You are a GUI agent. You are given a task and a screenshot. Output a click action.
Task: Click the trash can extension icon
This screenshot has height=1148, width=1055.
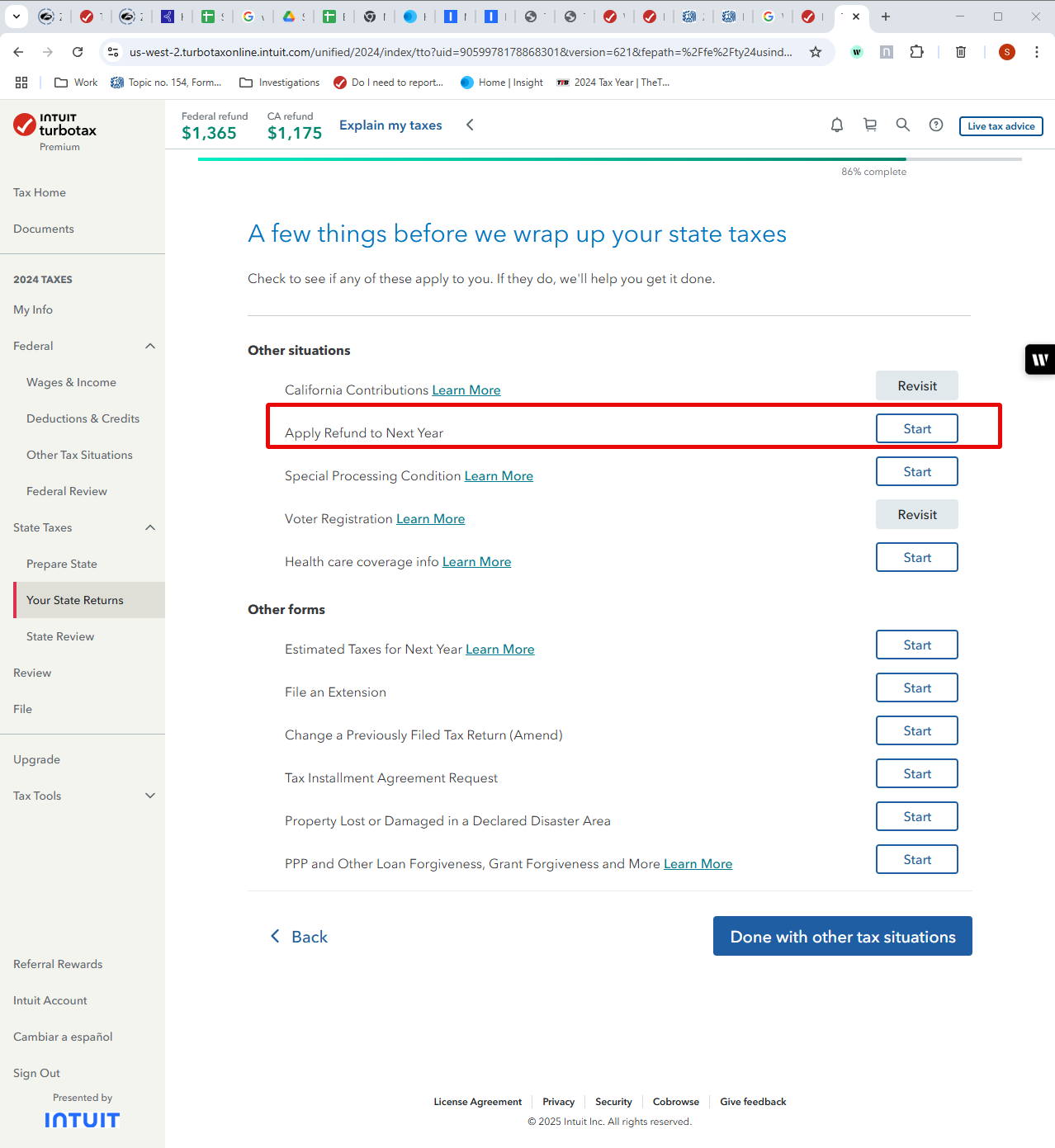coord(961,52)
